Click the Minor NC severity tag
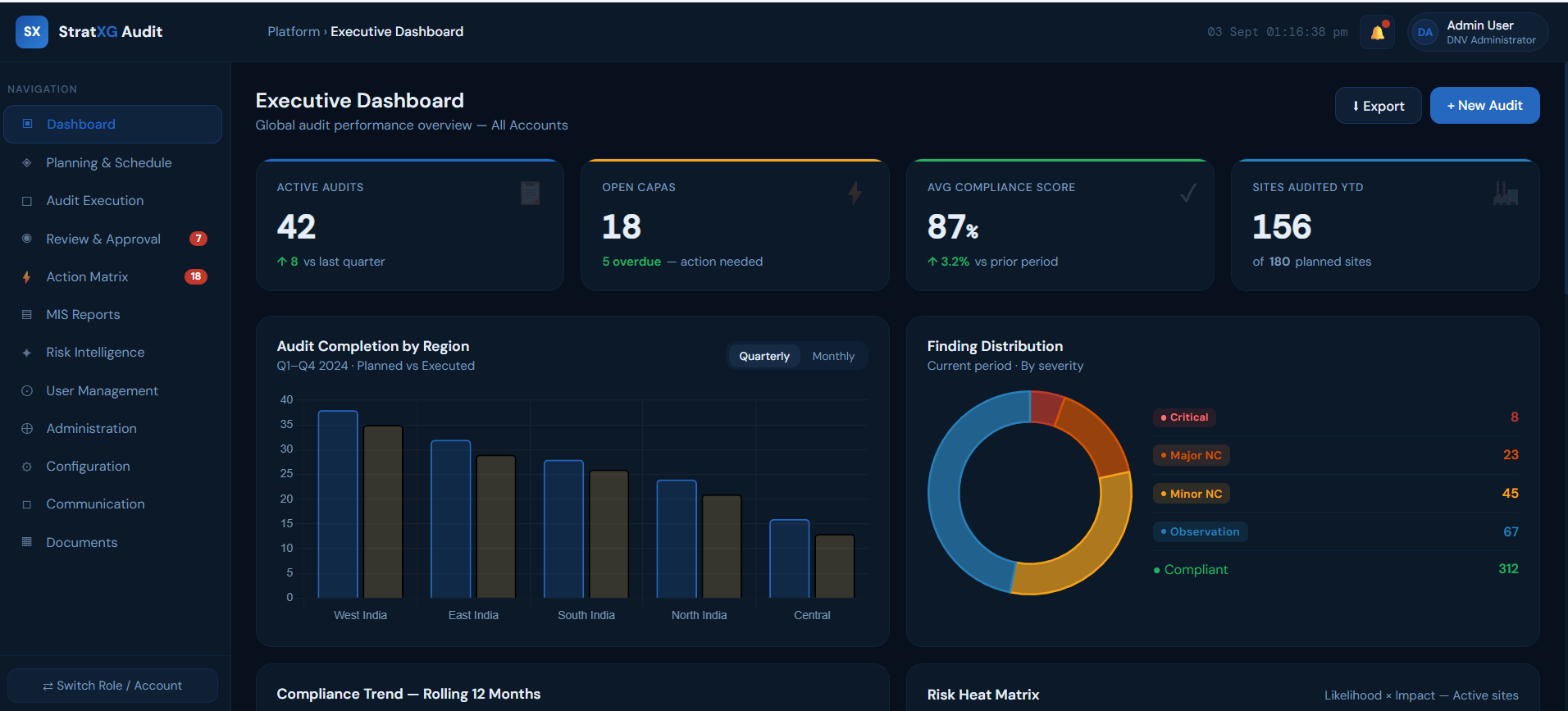 pos(1192,494)
